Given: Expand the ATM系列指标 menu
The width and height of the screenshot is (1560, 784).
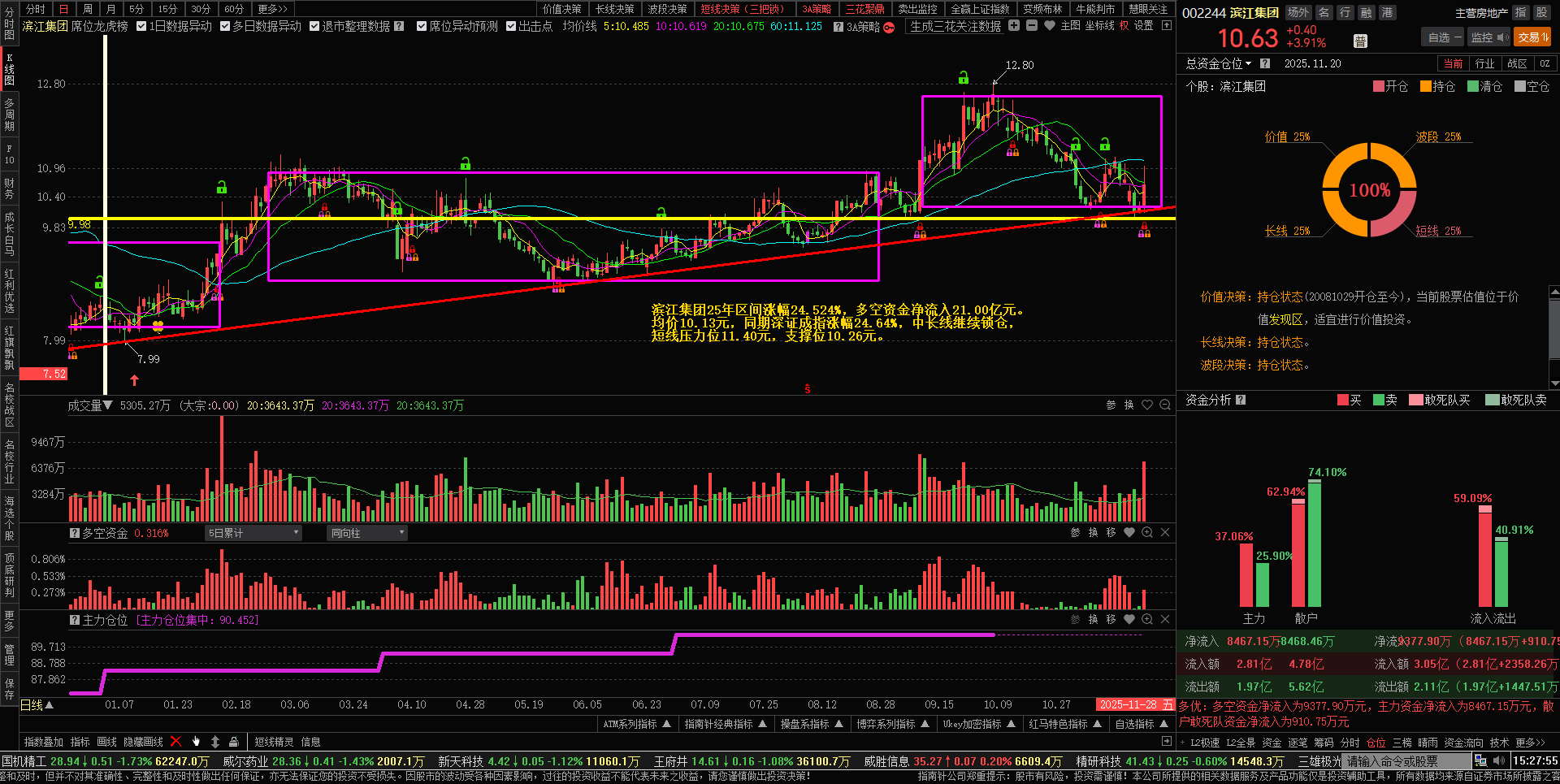Looking at the screenshot, I should pyautogui.click(x=637, y=724).
